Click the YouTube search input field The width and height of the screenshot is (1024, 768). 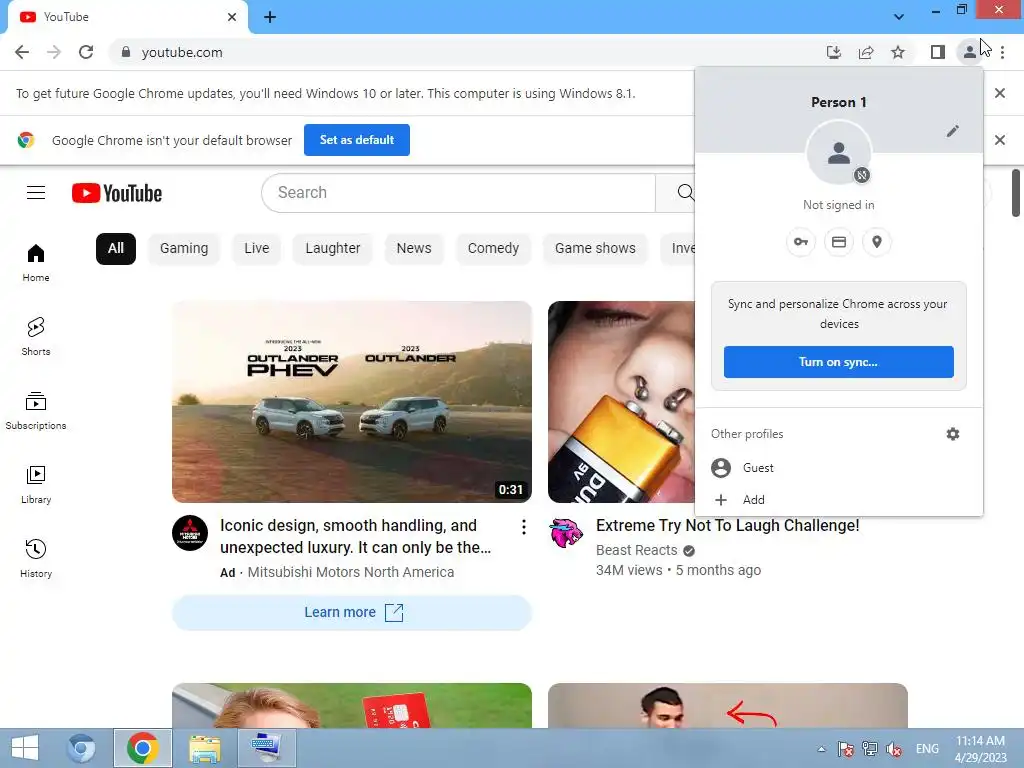(458, 193)
